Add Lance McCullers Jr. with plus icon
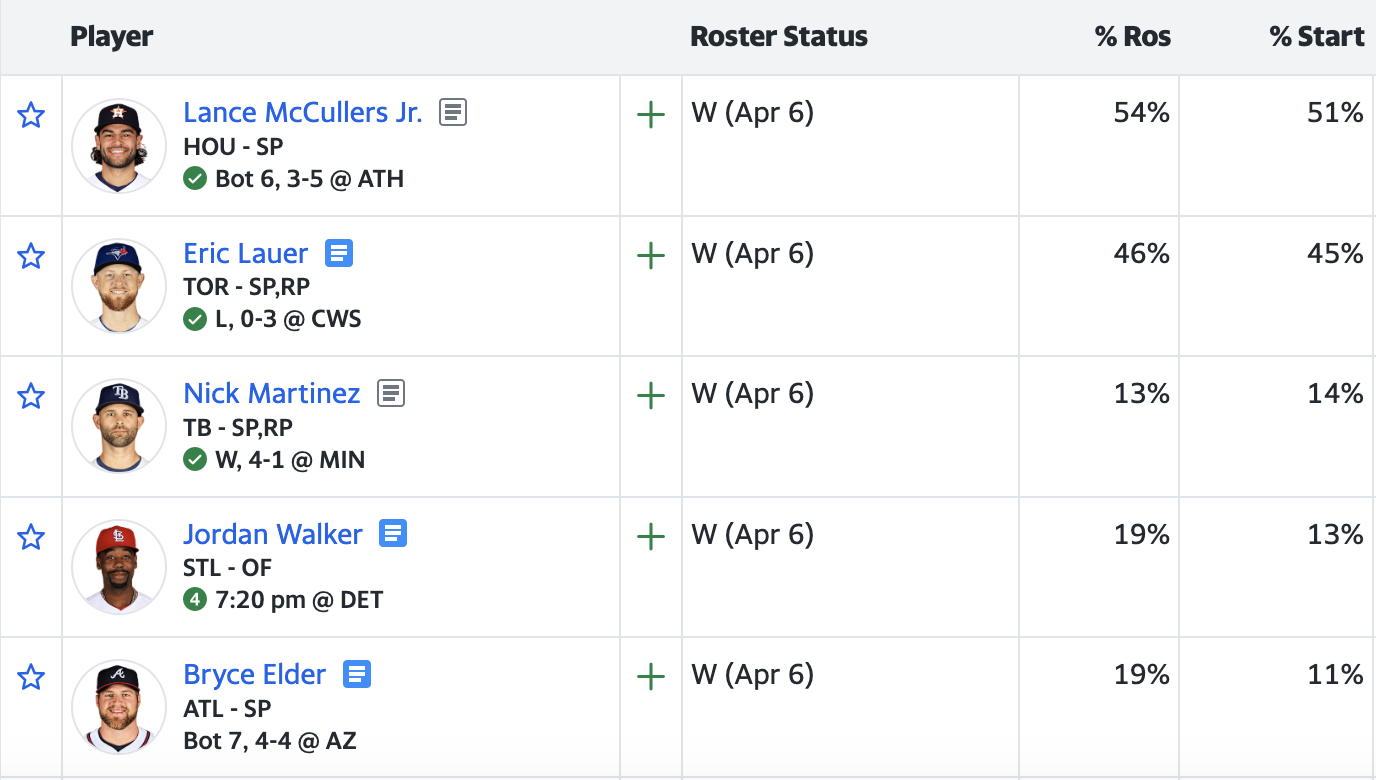The height and width of the screenshot is (780, 1376). tap(651, 115)
